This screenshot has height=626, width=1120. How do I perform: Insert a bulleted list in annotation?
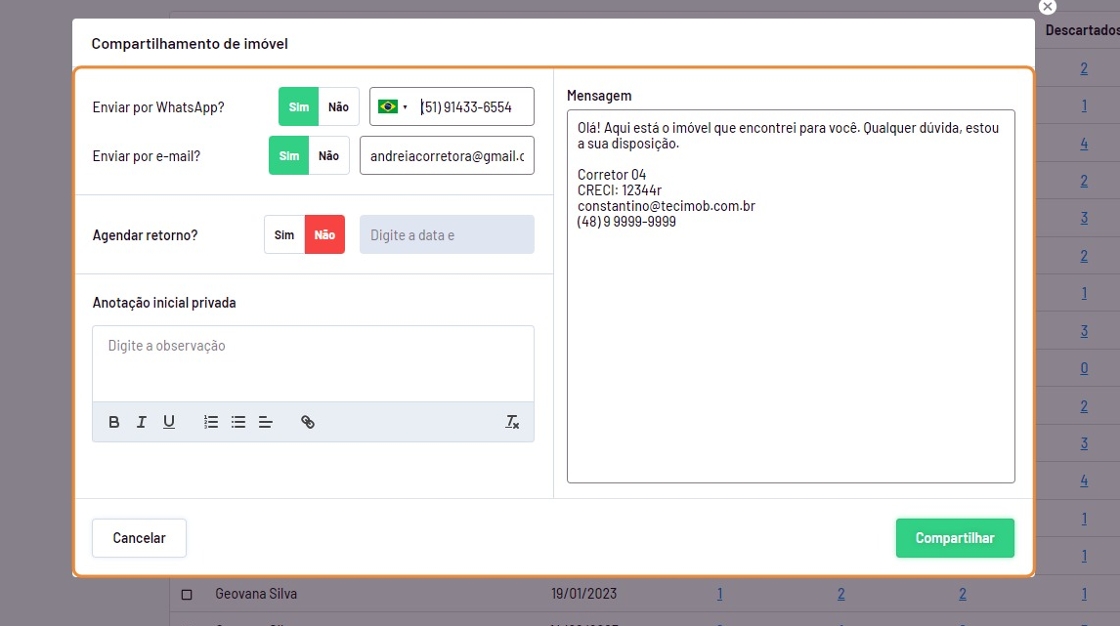(238, 422)
